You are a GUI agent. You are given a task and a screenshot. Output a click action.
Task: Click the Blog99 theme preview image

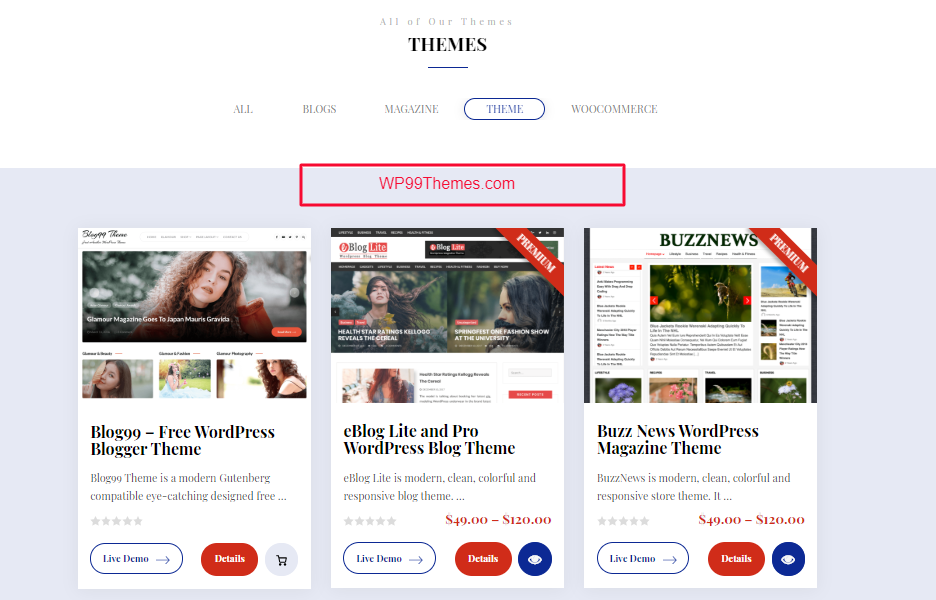(195, 315)
